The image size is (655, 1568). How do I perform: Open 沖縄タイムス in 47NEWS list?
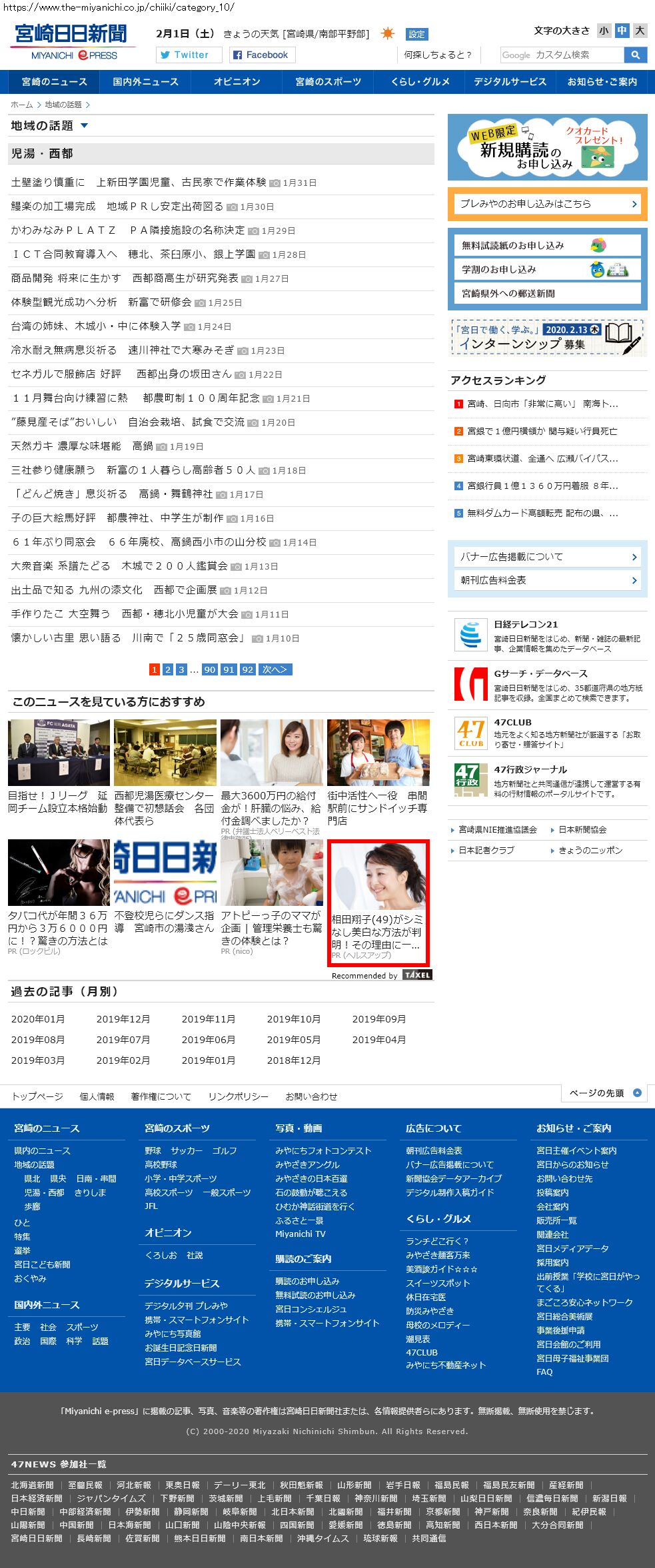(x=323, y=1539)
